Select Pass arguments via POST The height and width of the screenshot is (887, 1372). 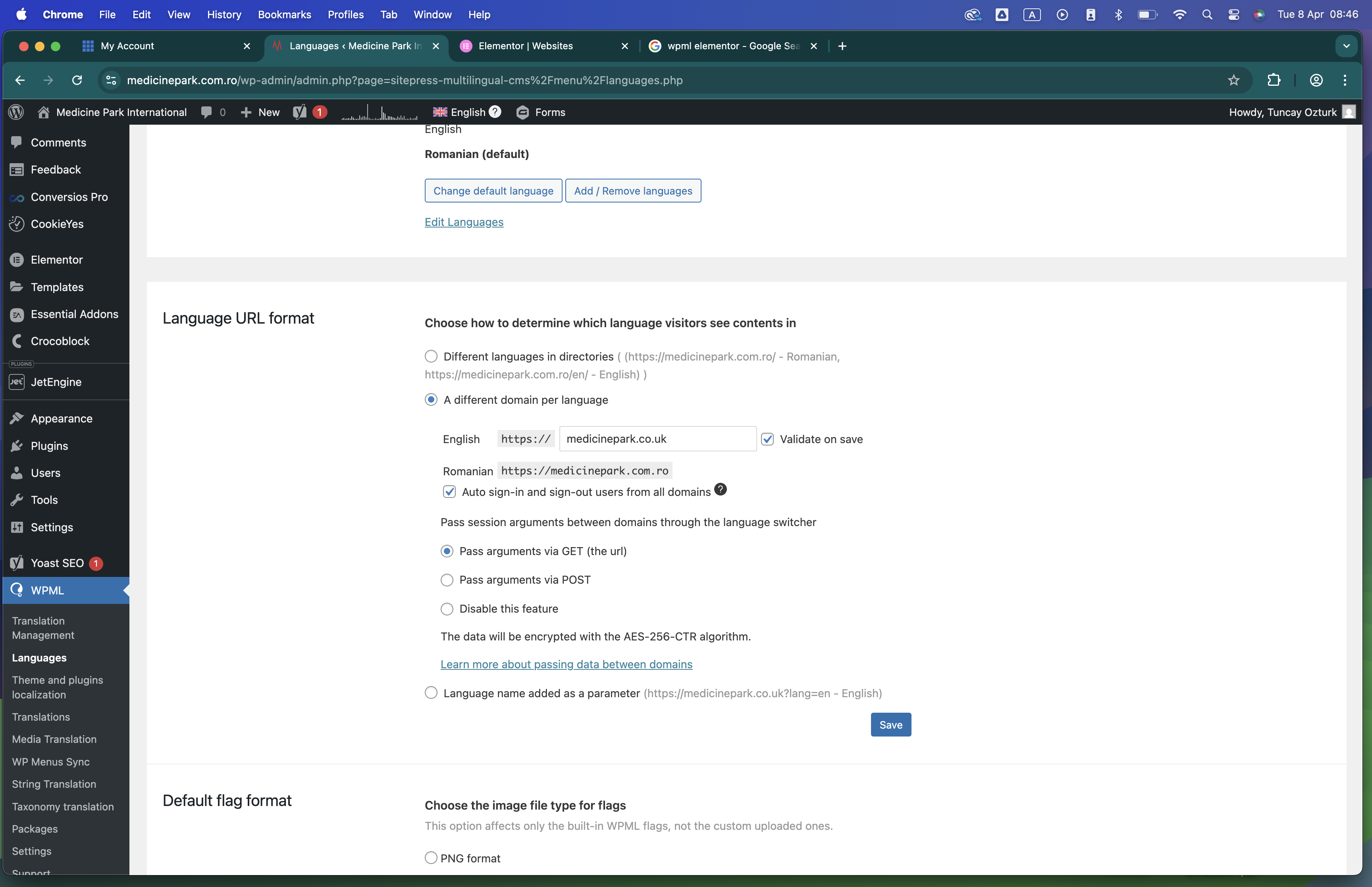[447, 580]
